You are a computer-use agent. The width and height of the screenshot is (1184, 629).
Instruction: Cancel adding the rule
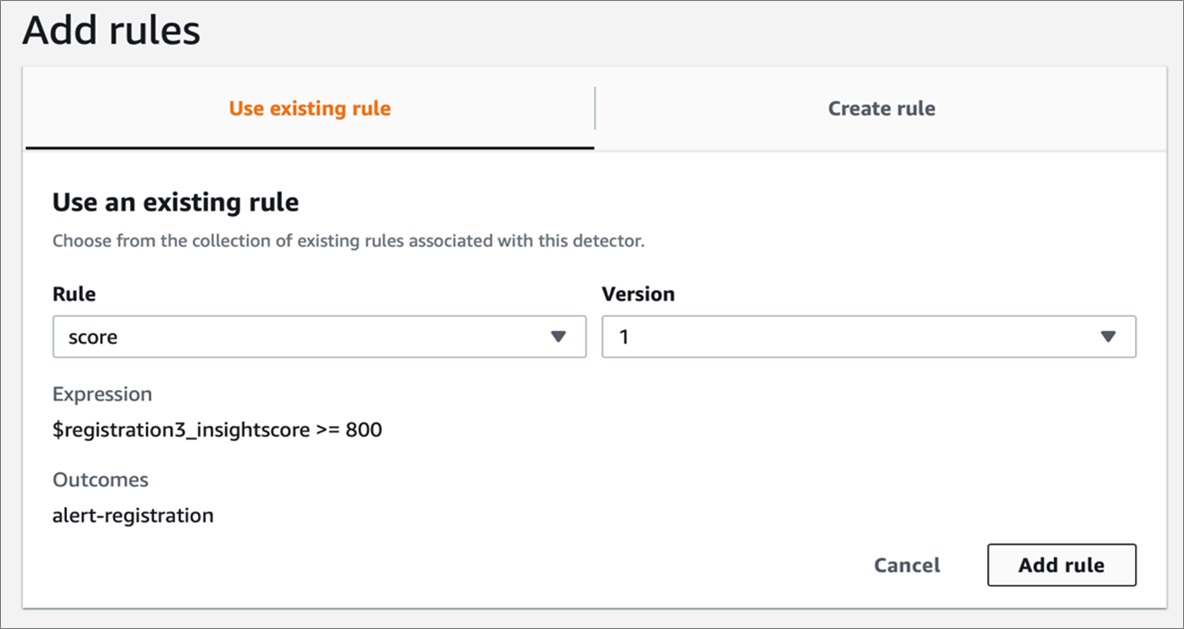tap(907, 565)
